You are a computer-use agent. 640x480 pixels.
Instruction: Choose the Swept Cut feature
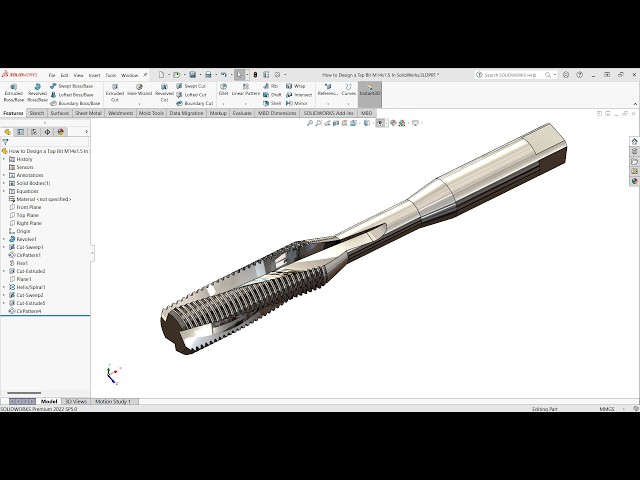191,86
